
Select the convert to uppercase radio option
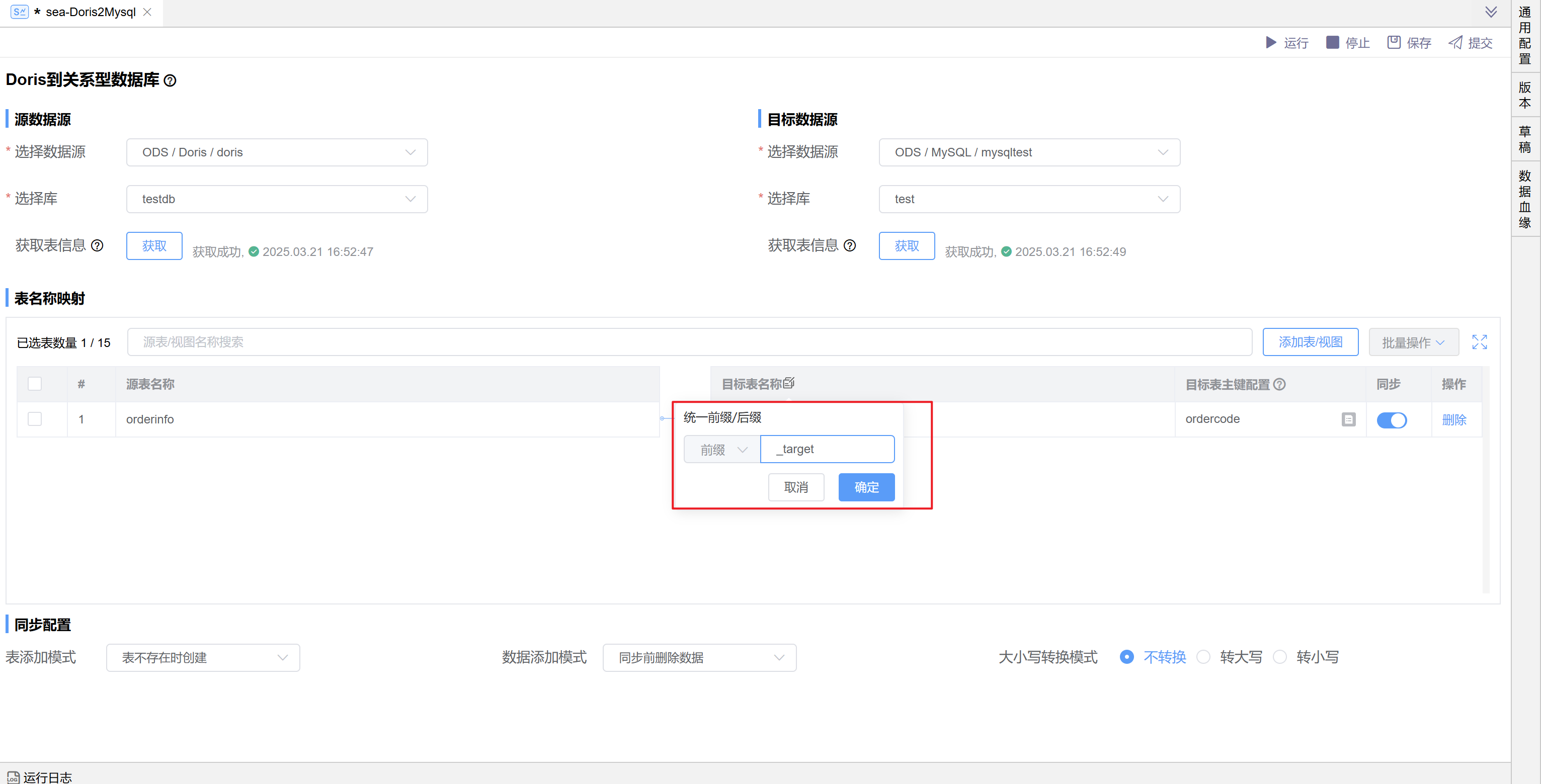[1203, 657]
